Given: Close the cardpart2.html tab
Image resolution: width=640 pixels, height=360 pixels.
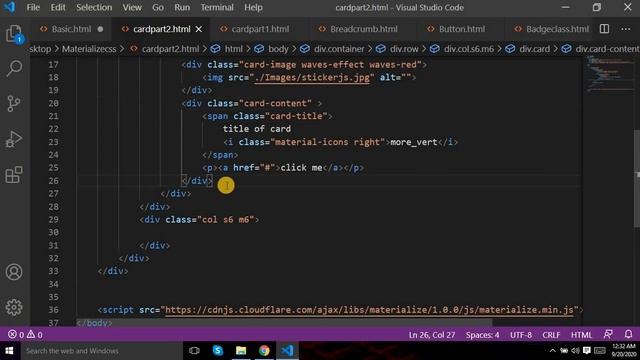Looking at the screenshot, I should 199,29.
